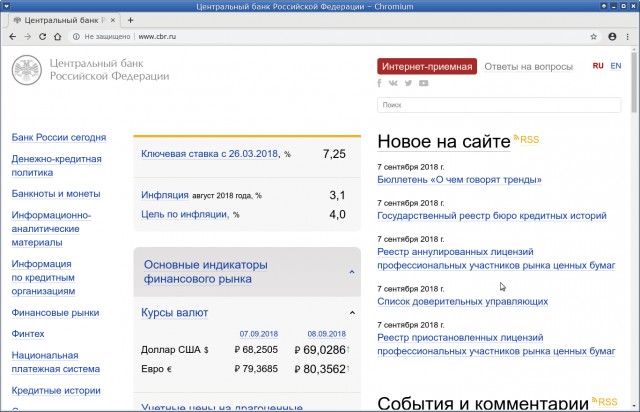The width and height of the screenshot is (640, 412).
Task: Open the Facebook social icon
Action: click(x=379, y=83)
